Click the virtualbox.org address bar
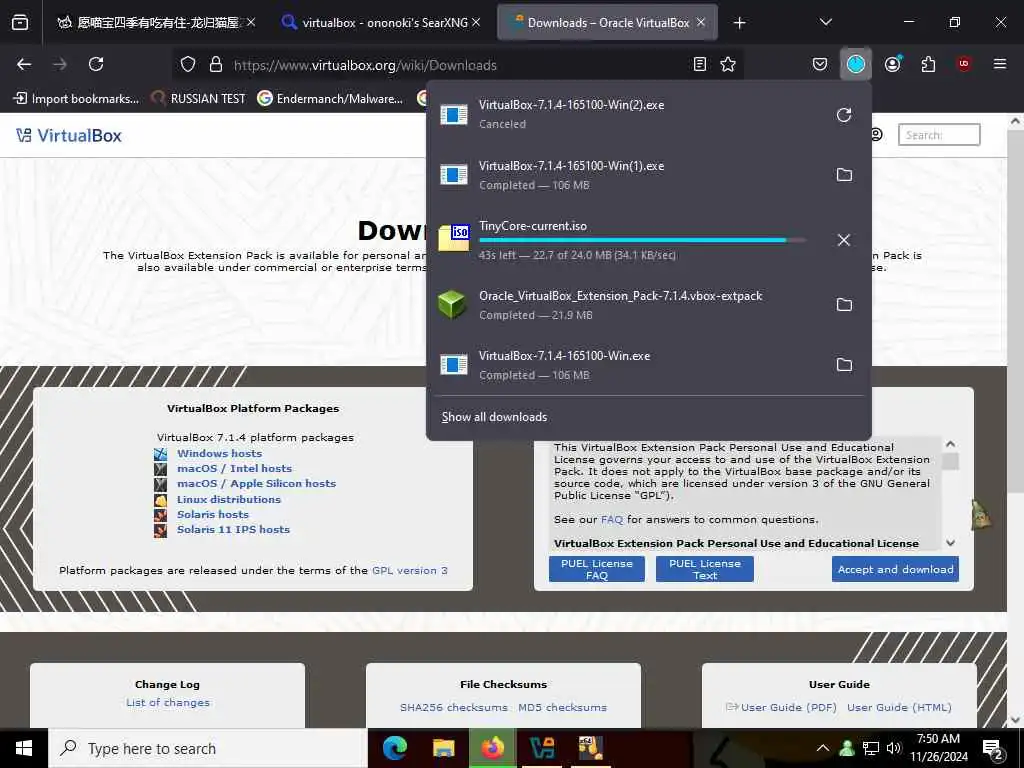This screenshot has width=1024, height=768. [457, 65]
